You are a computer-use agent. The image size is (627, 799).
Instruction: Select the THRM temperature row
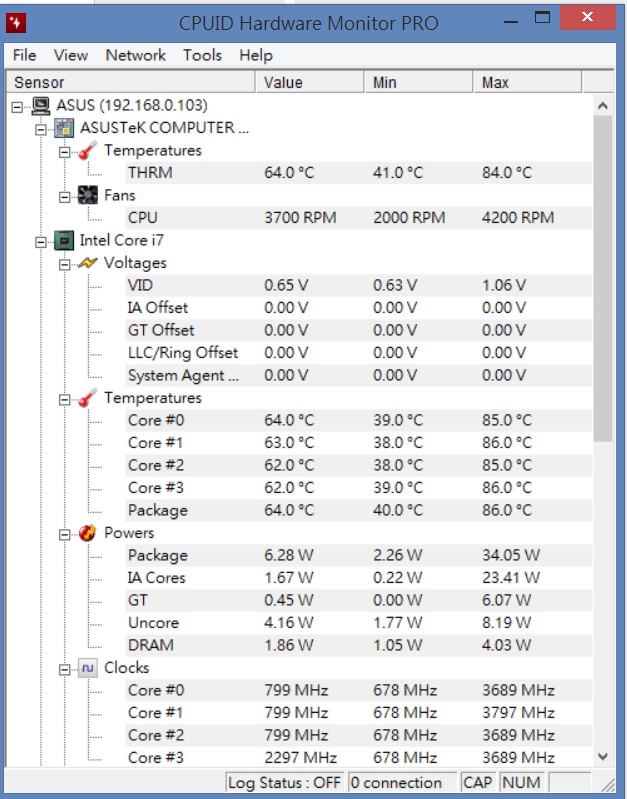tap(359, 173)
